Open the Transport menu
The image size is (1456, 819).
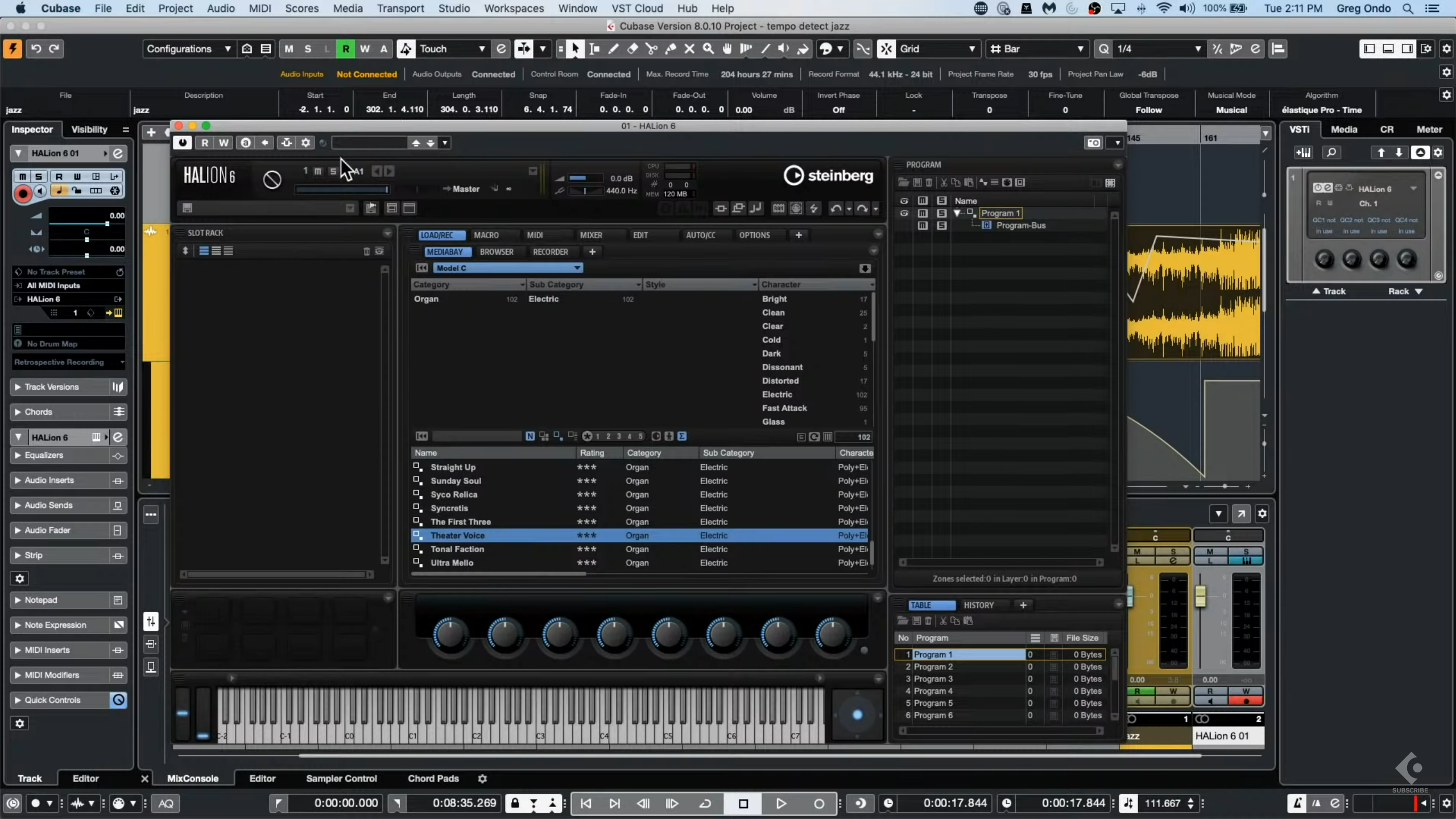[400, 9]
